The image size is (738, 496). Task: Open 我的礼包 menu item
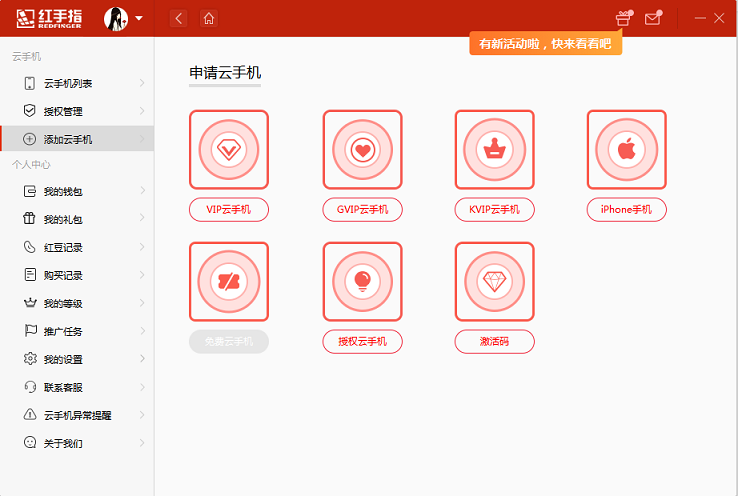(x=77, y=219)
